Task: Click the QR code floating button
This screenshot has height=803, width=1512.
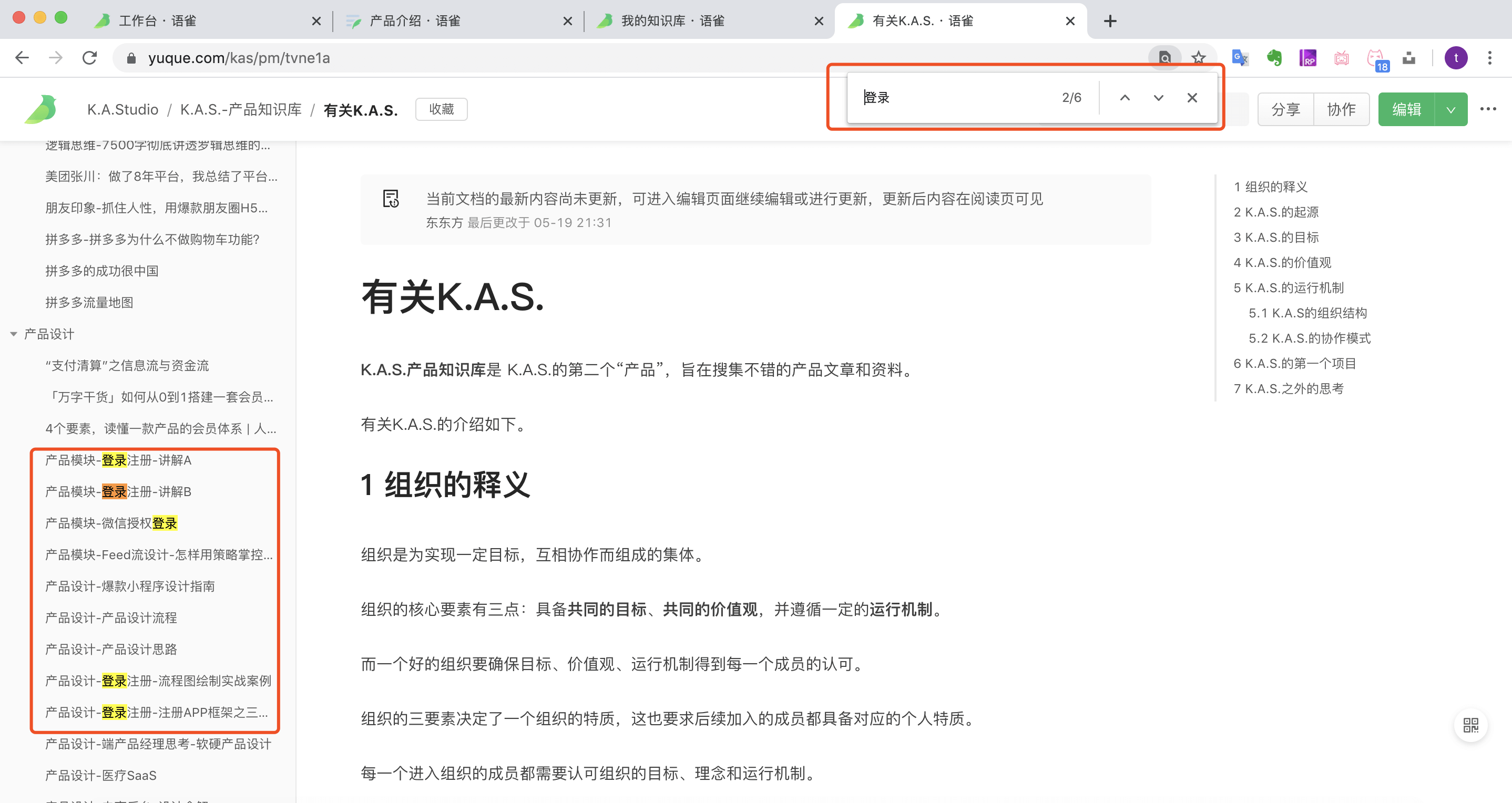Action: click(x=1470, y=725)
